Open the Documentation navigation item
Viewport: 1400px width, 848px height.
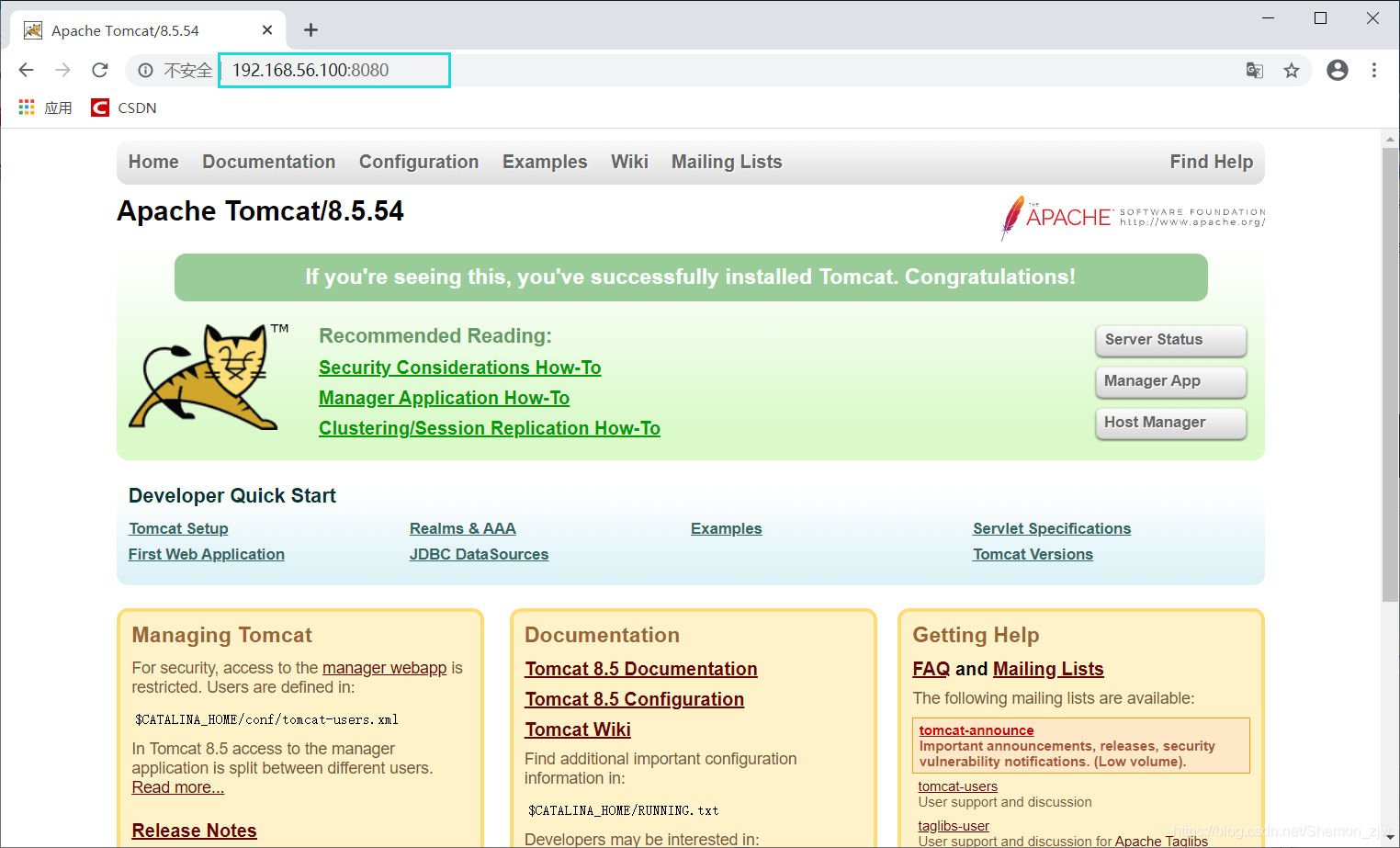coord(269,162)
